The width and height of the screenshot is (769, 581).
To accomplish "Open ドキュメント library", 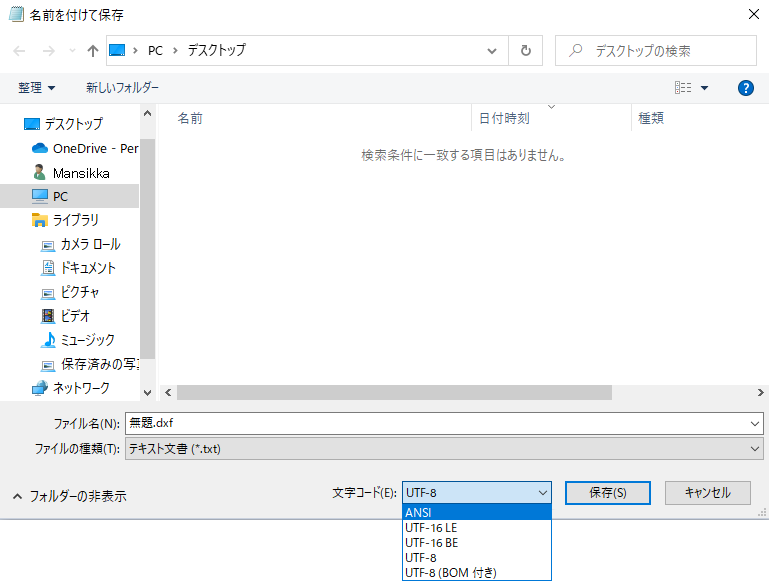I will click(78, 268).
